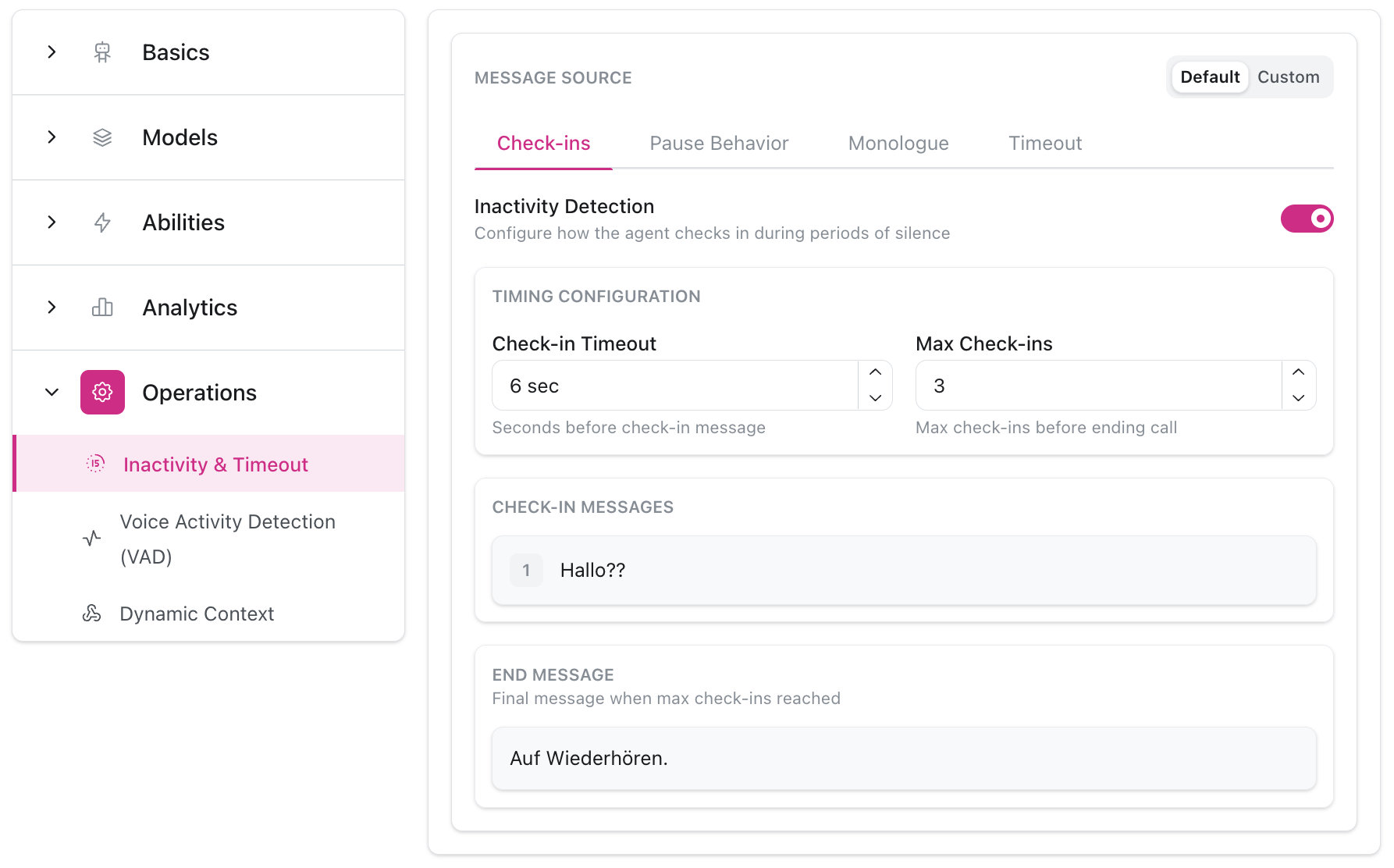Screen dimensions: 1394x868
Task: Click the Models layers icon
Action: (x=102, y=137)
